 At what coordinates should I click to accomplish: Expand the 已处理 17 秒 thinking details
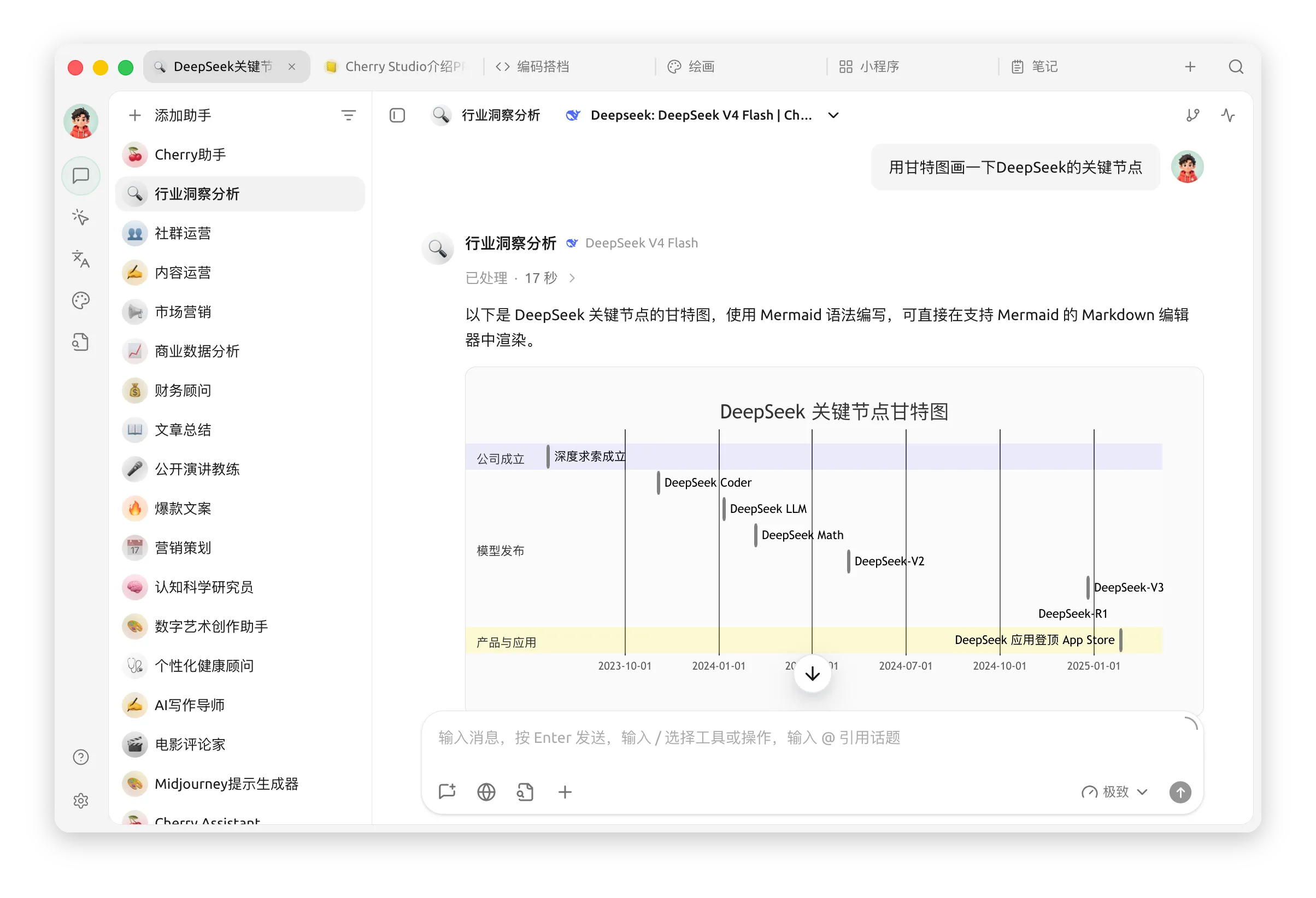[x=521, y=278]
